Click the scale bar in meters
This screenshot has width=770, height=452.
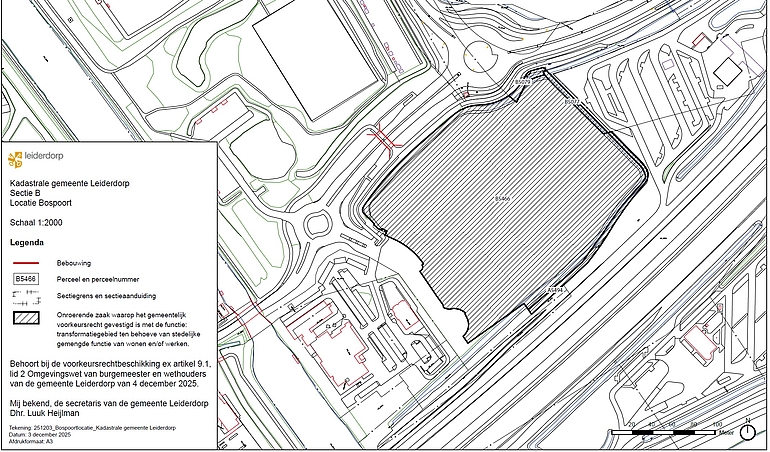[x=664, y=433]
